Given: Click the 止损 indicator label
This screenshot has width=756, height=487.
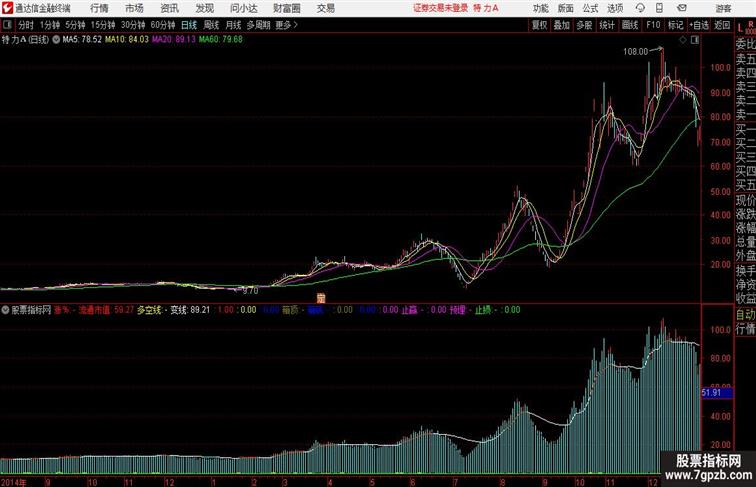Looking at the screenshot, I should click(x=483, y=310).
